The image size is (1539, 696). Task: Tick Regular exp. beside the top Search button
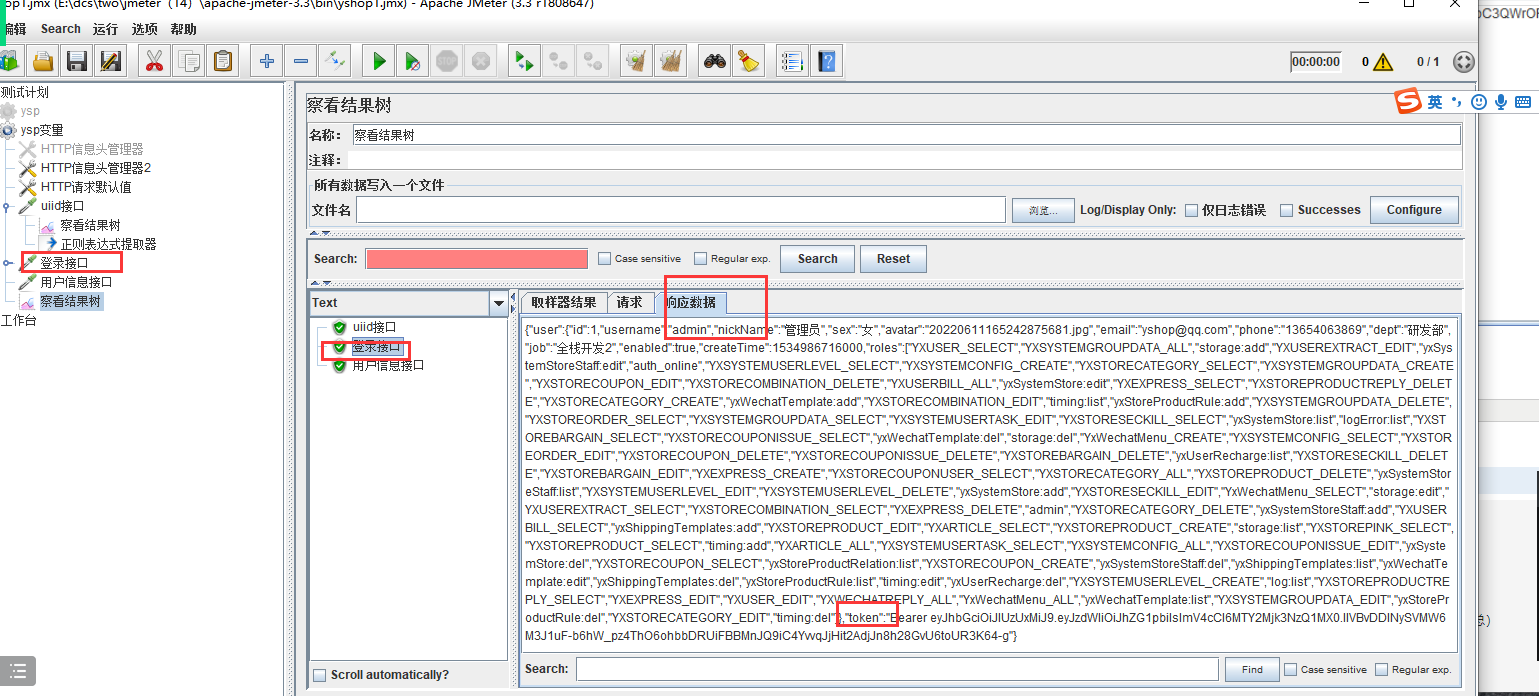point(700,258)
